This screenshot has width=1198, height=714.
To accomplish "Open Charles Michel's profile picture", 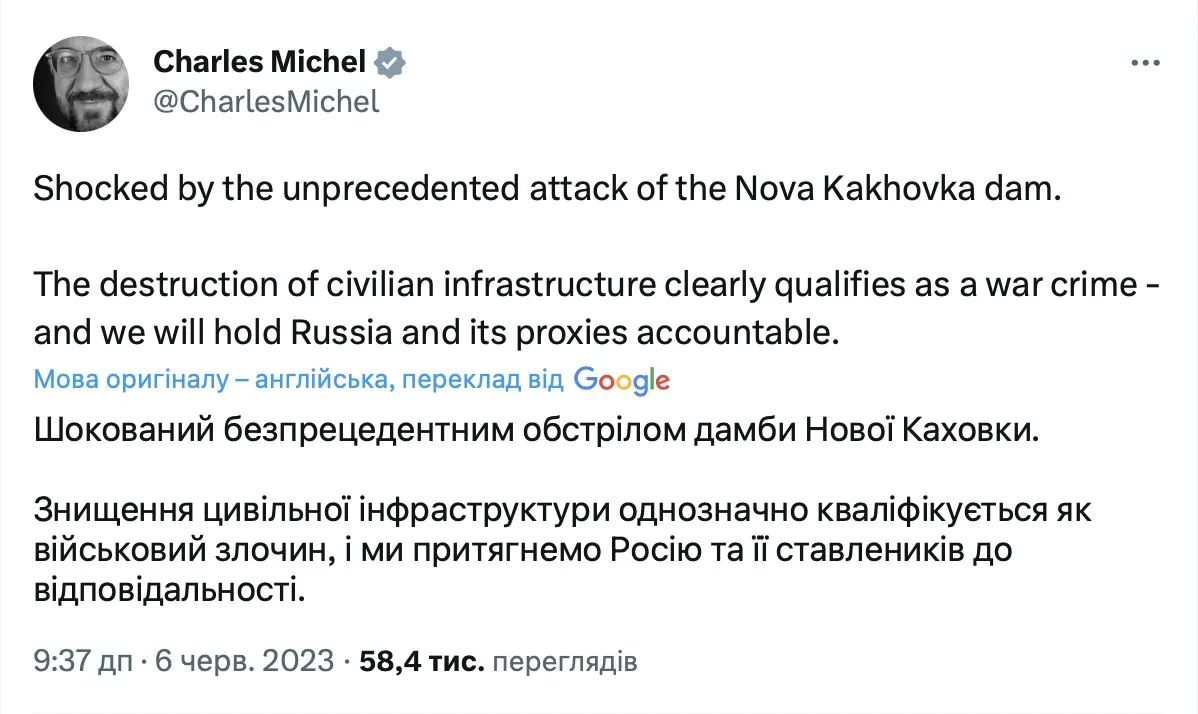I will click(x=81, y=84).
